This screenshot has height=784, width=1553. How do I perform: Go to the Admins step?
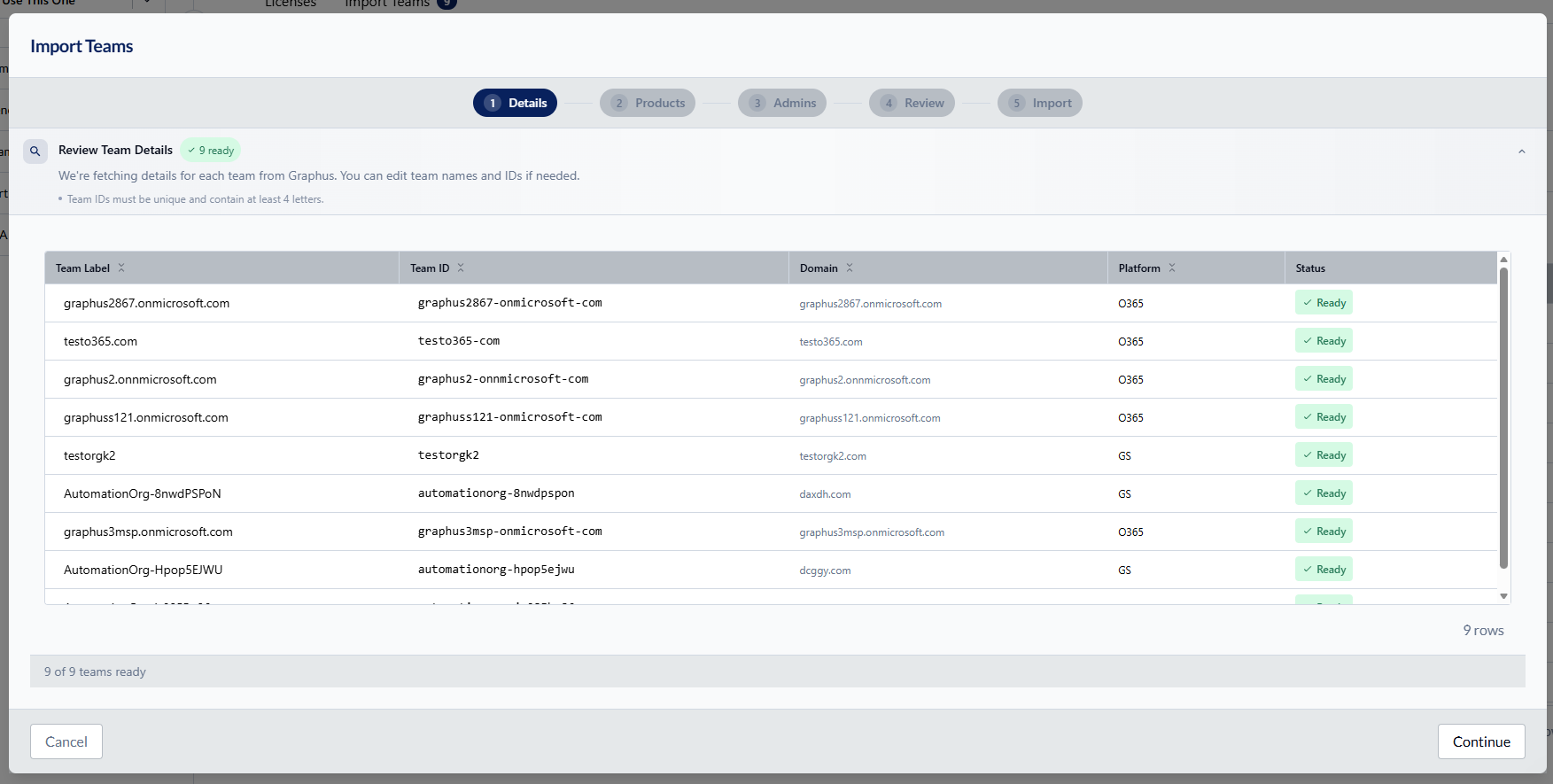[782, 103]
